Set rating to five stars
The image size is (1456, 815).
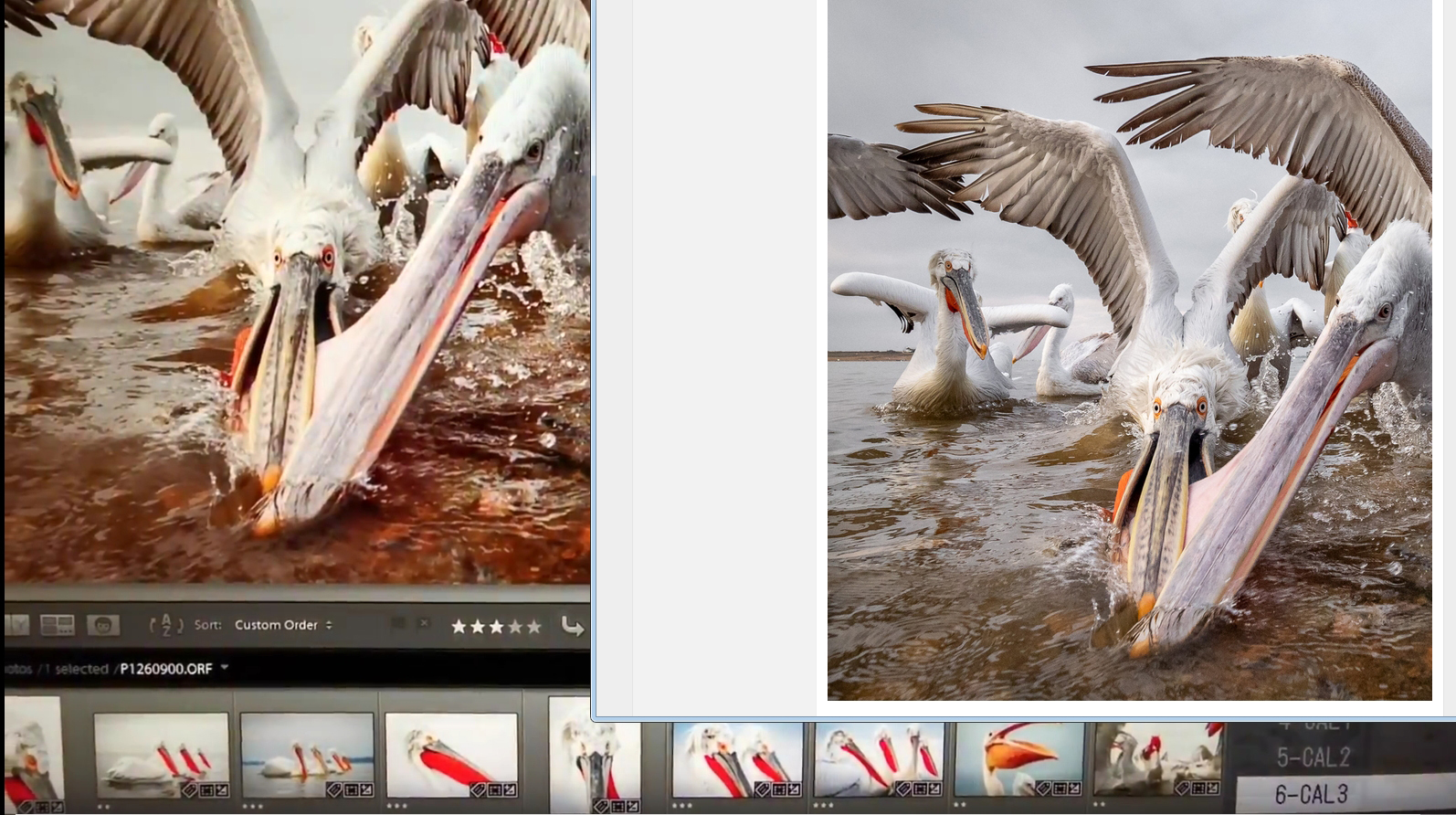534,627
